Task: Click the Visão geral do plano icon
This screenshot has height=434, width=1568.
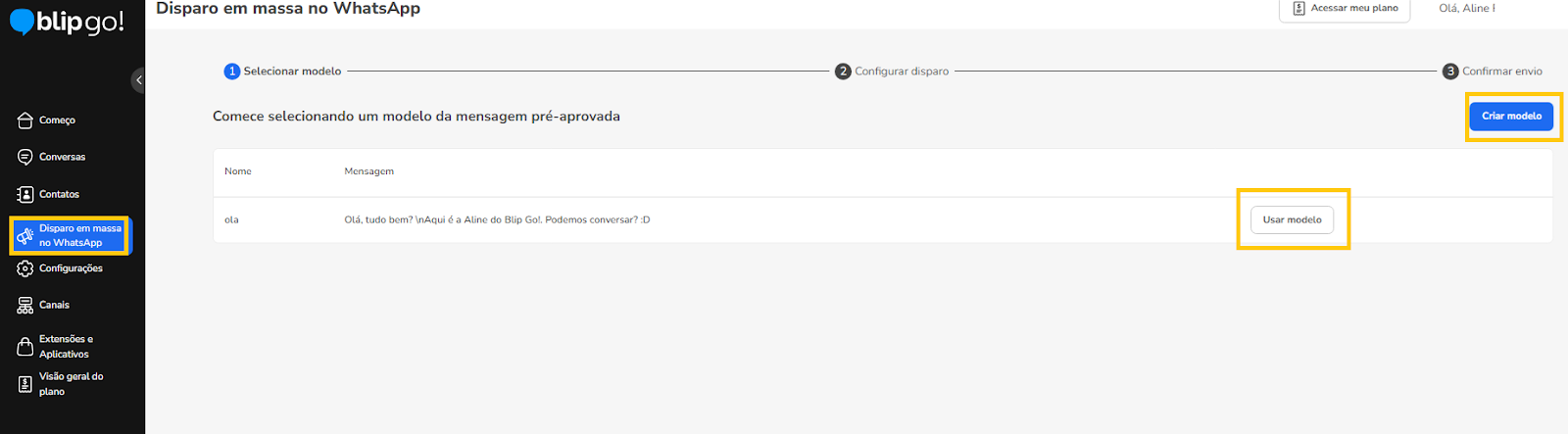Action: click(x=25, y=384)
